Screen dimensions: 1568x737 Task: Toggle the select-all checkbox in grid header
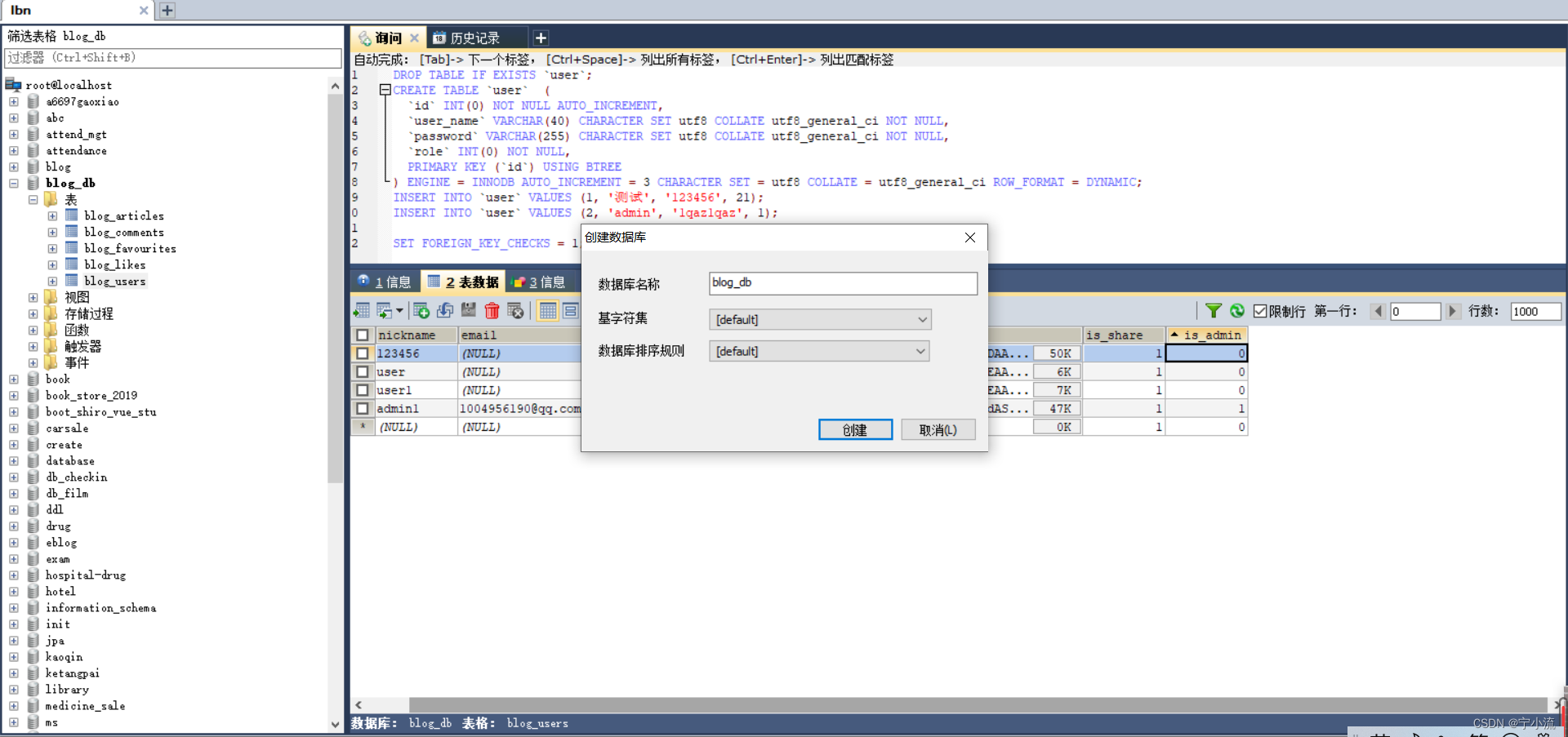pyautogui.click(x=363, y=335)
